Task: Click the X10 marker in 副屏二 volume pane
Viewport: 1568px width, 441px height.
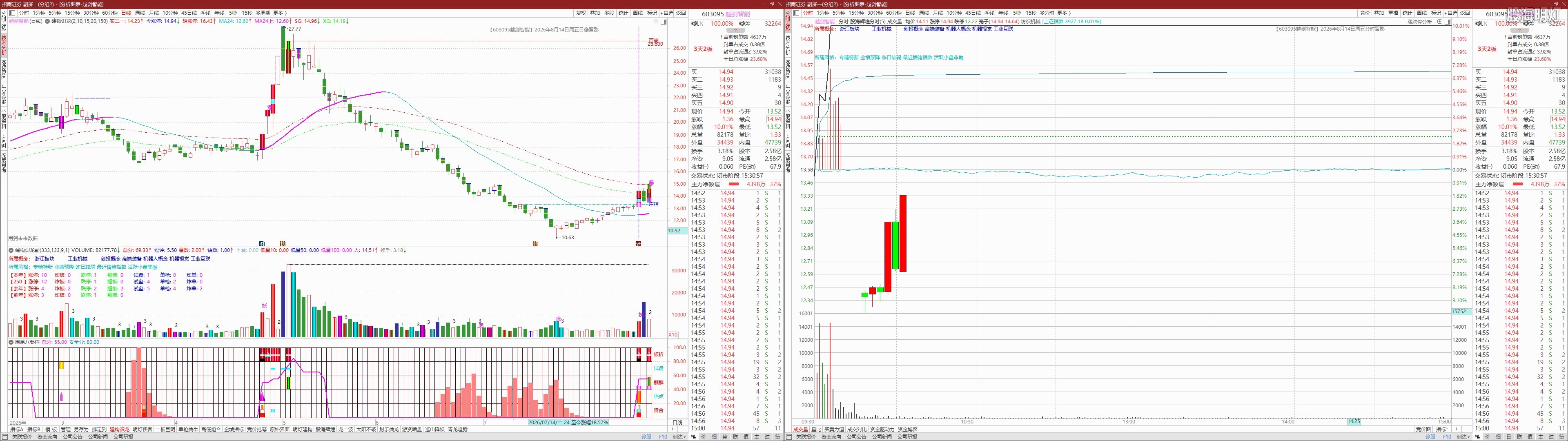Action: click(673, 334)
